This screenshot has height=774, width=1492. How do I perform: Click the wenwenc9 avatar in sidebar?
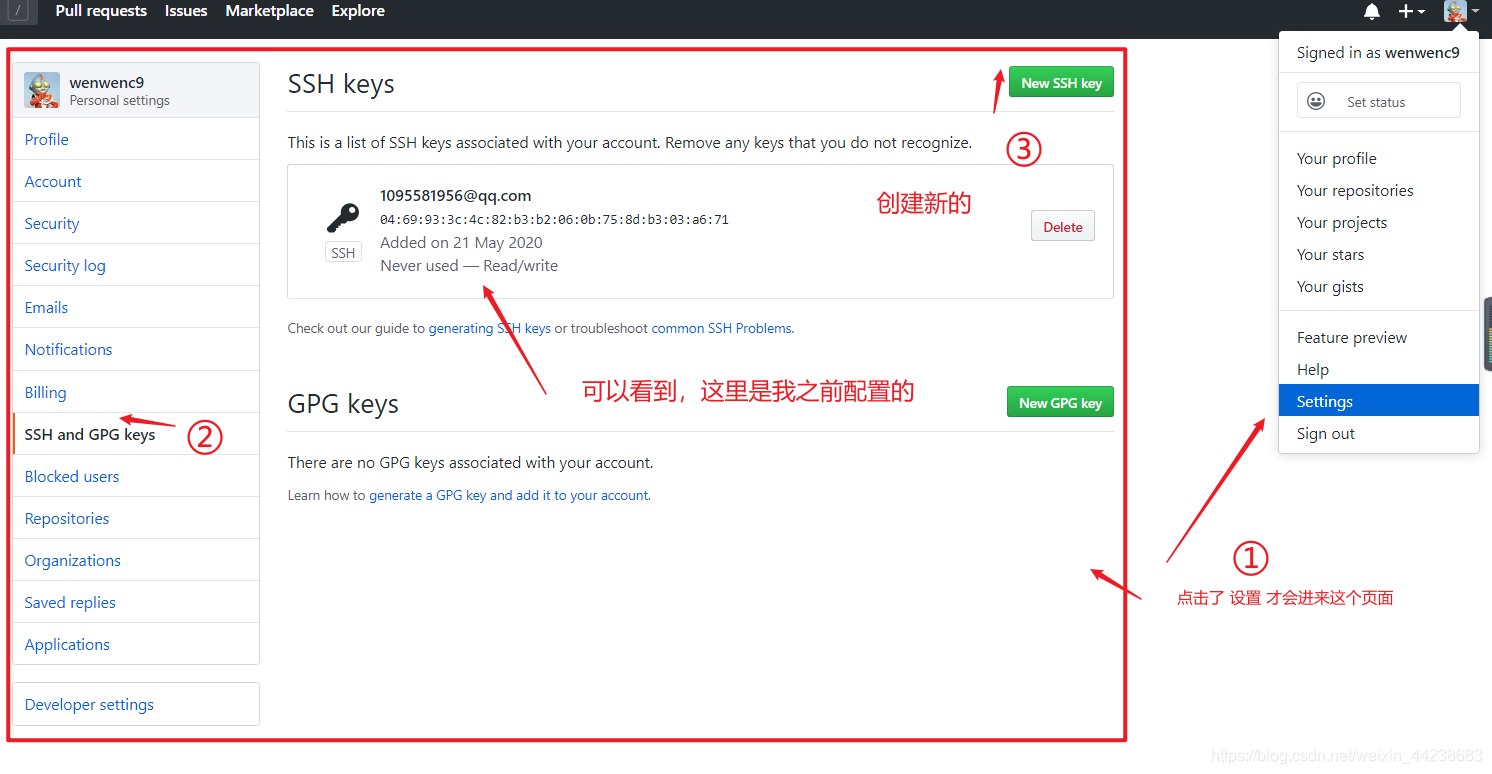pyautogui.click(x=42, y=90)
